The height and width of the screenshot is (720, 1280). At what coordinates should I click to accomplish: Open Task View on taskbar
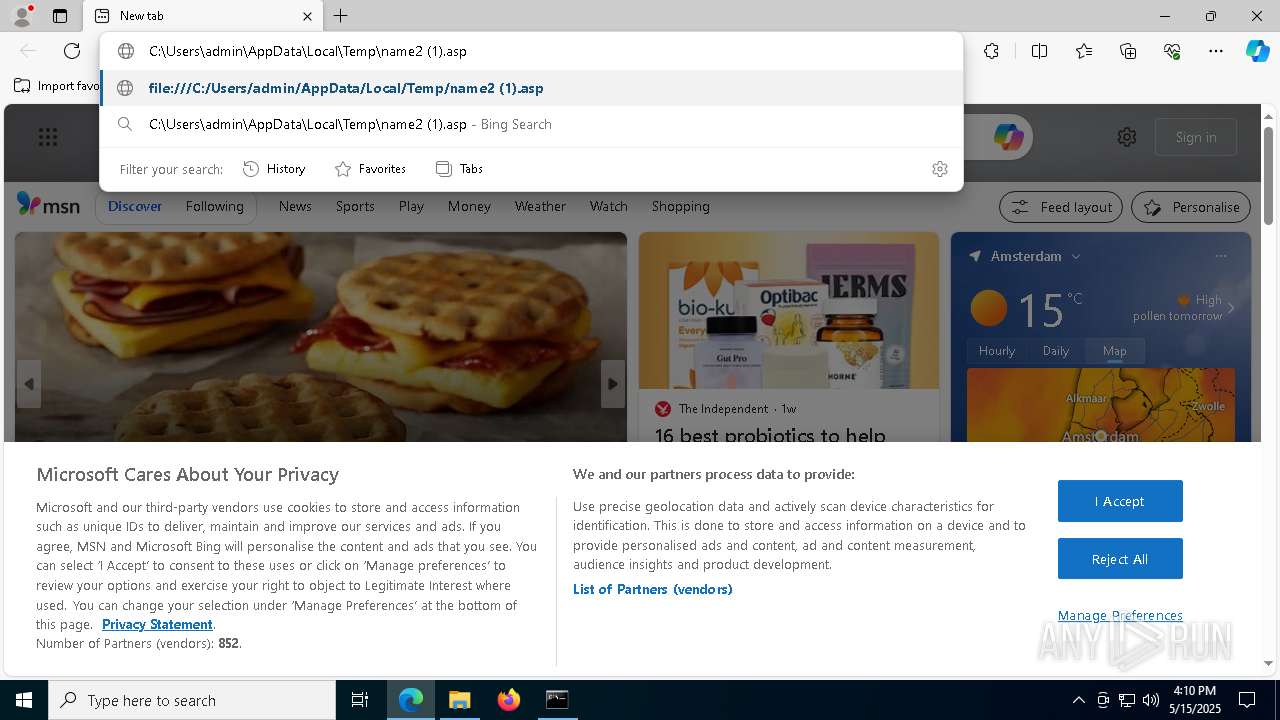360,700
